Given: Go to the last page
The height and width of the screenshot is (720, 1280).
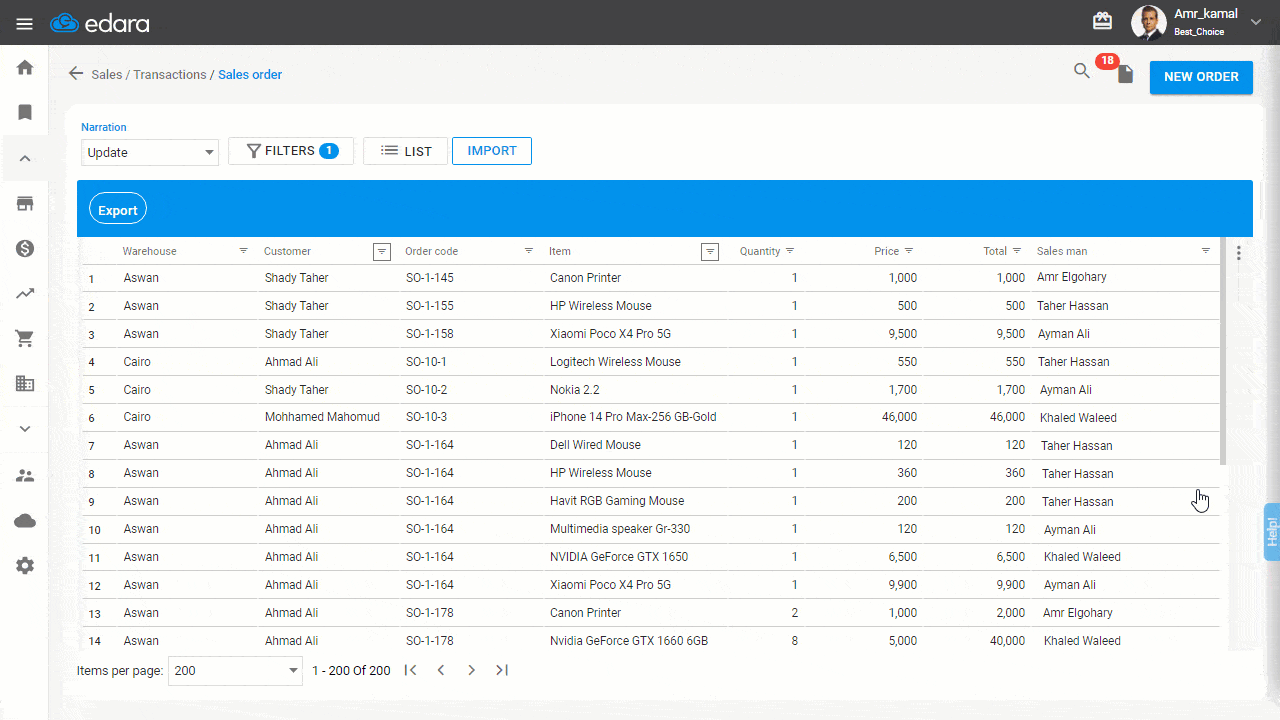Looking at the screenshot, I should pos(502,670).
